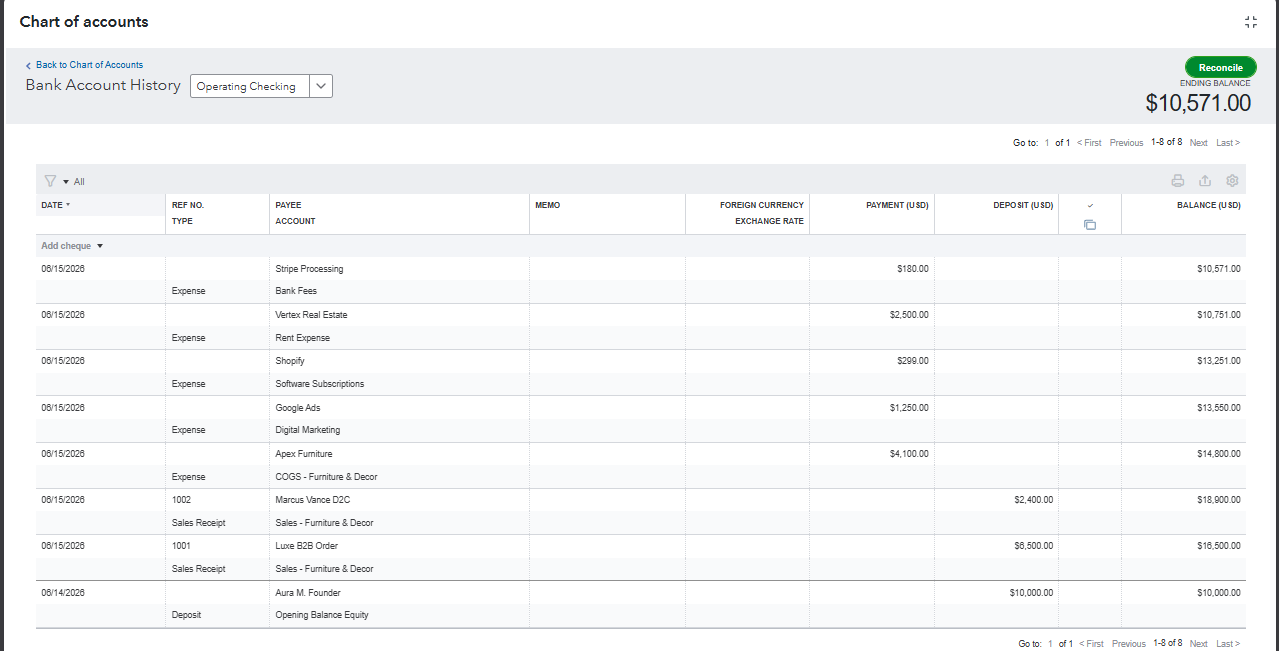This screenshot has width=1279, height=651.
Task: Click the $4,100.00 payment amount
Action: (909, 454)
